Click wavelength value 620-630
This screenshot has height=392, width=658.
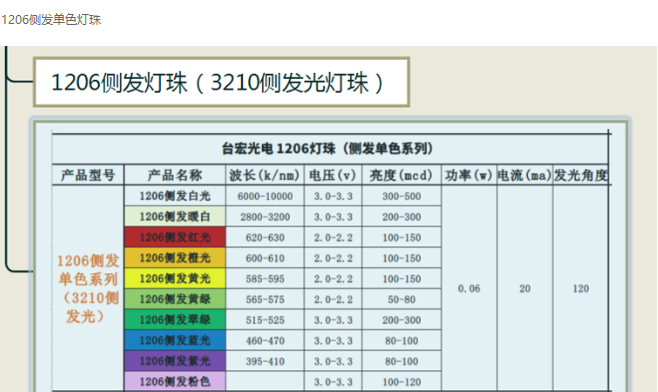pos(265,238)
